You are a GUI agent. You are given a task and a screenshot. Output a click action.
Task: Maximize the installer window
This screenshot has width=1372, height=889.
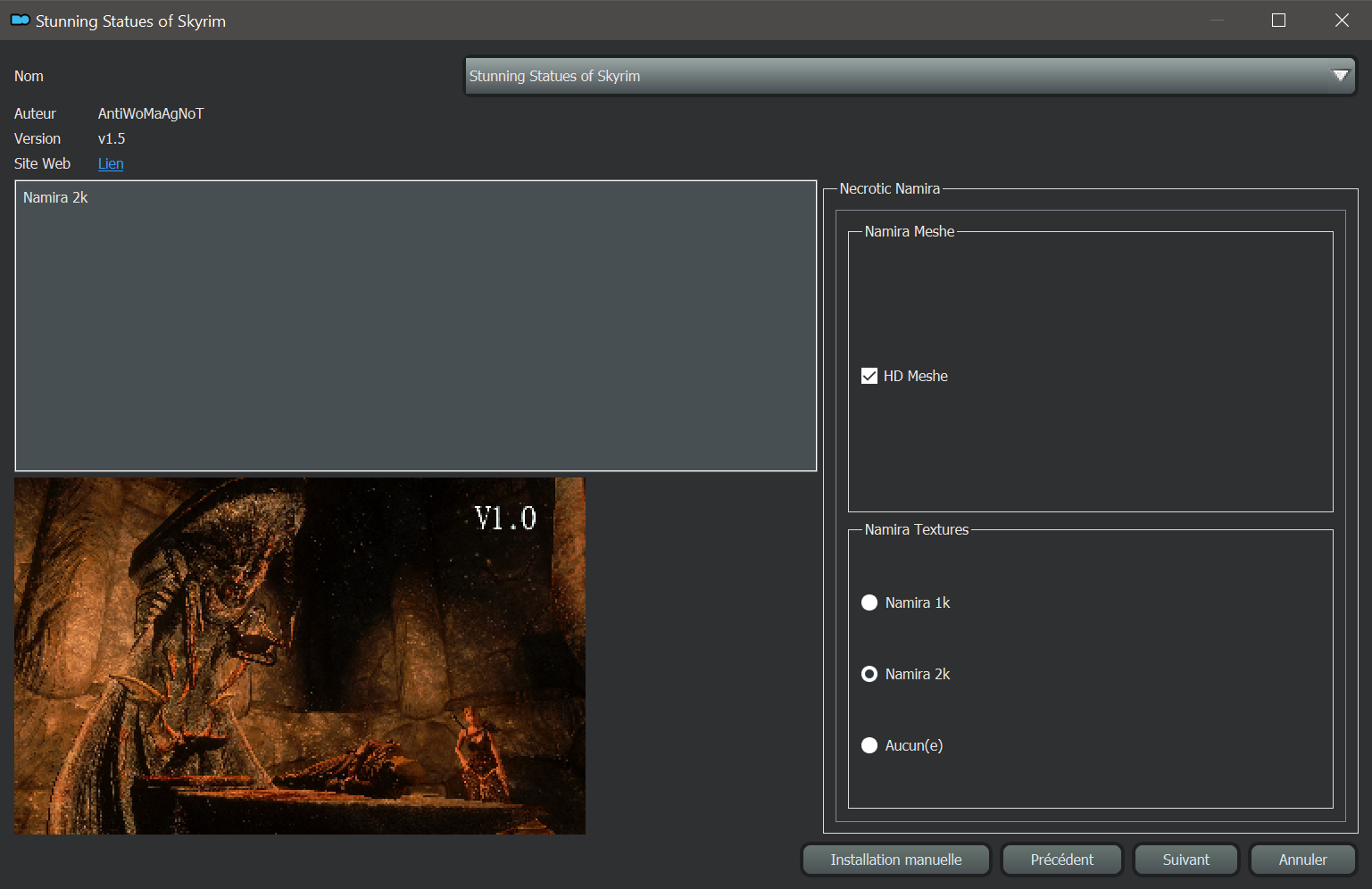(x=1278, y=20)
